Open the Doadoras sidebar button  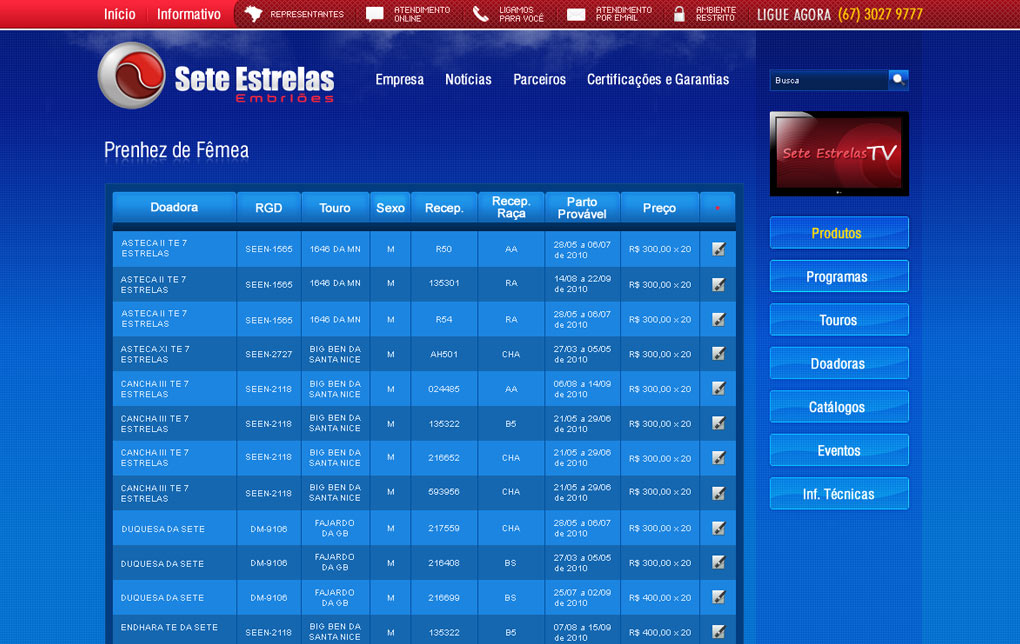coord(839,364)
